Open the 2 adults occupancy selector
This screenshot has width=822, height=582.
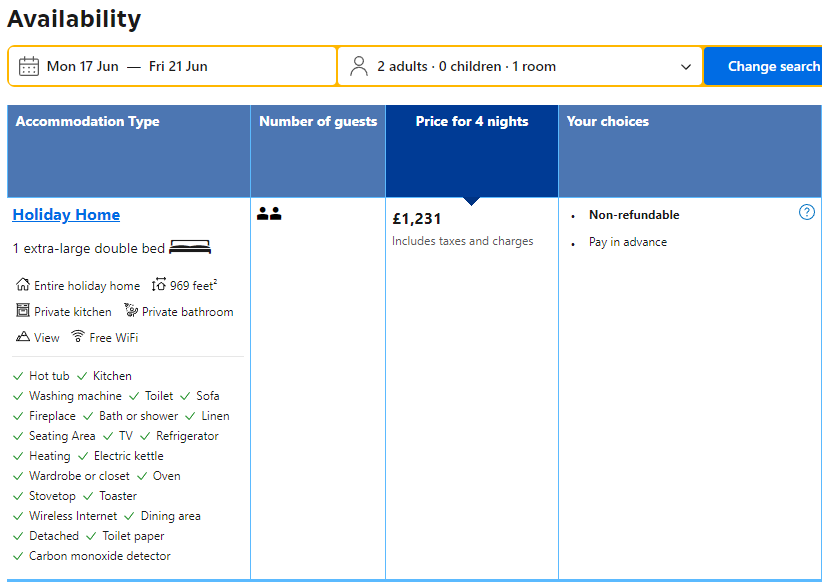466,67
